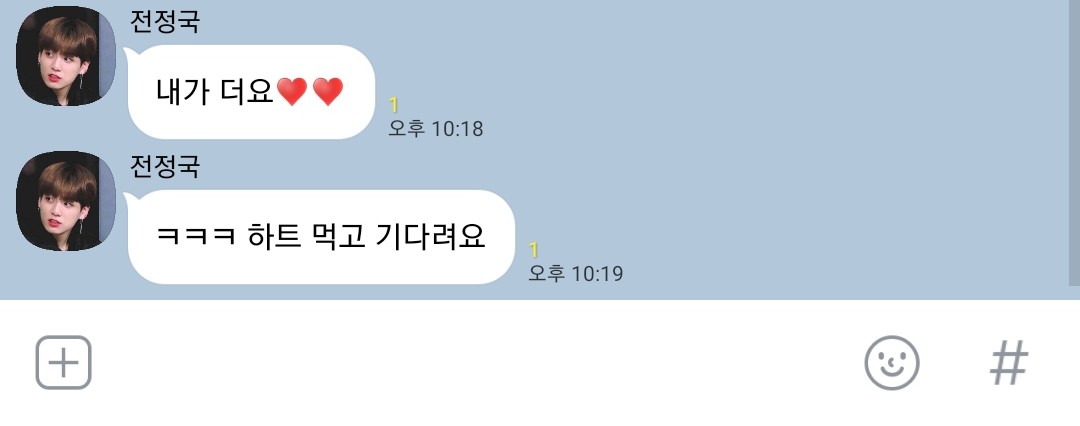Click the second red heart emoji

click(x=328, y=92)
